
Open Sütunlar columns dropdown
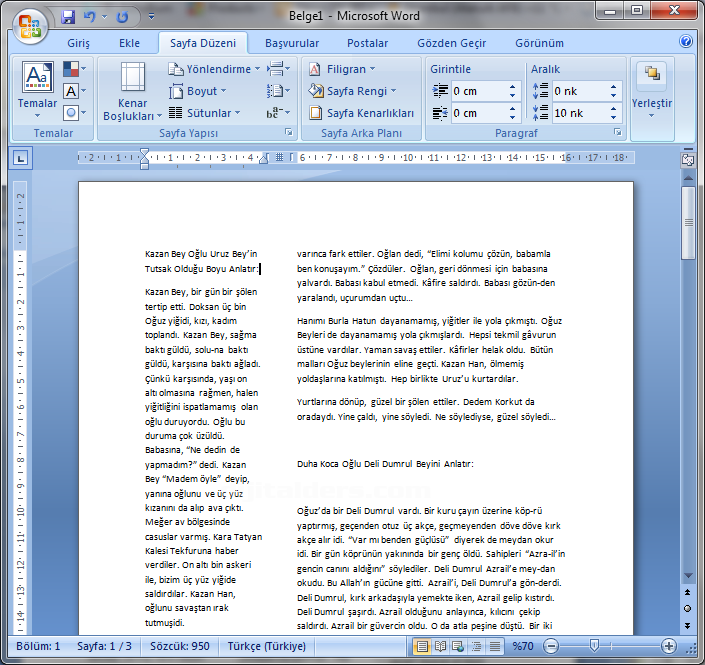pos(205,113)
